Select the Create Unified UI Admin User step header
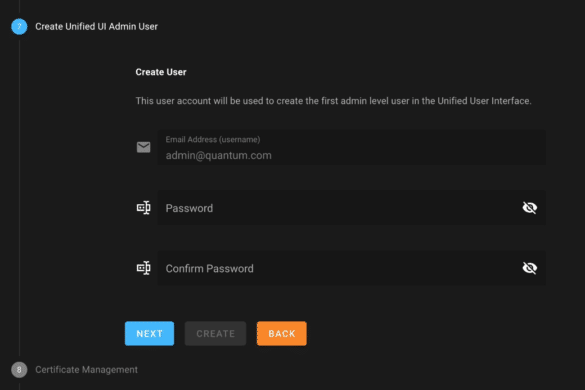Image resolution: width=585 pixels, height=390 pixels. 96,26
